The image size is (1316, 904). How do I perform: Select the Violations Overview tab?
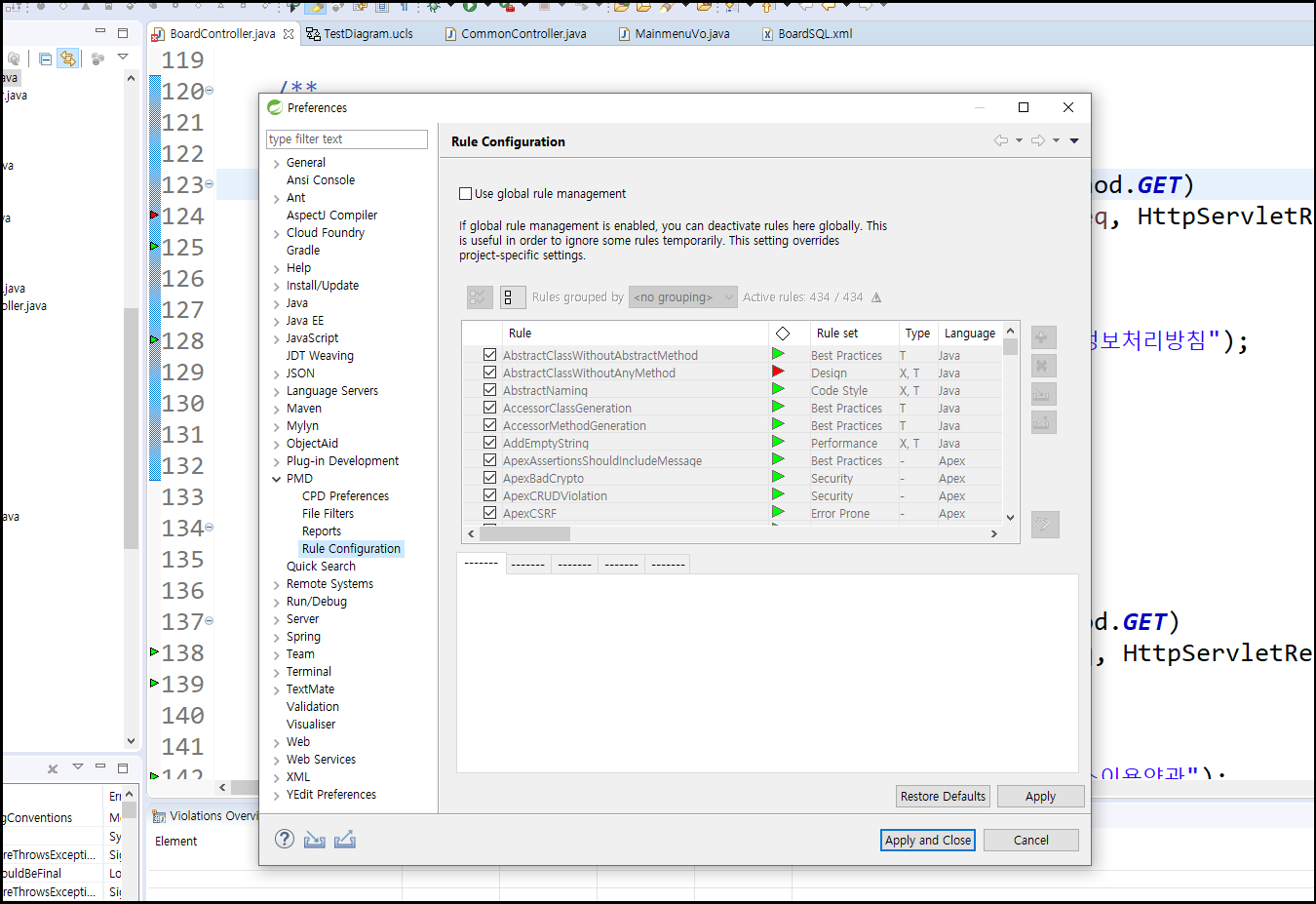[207, 816]
